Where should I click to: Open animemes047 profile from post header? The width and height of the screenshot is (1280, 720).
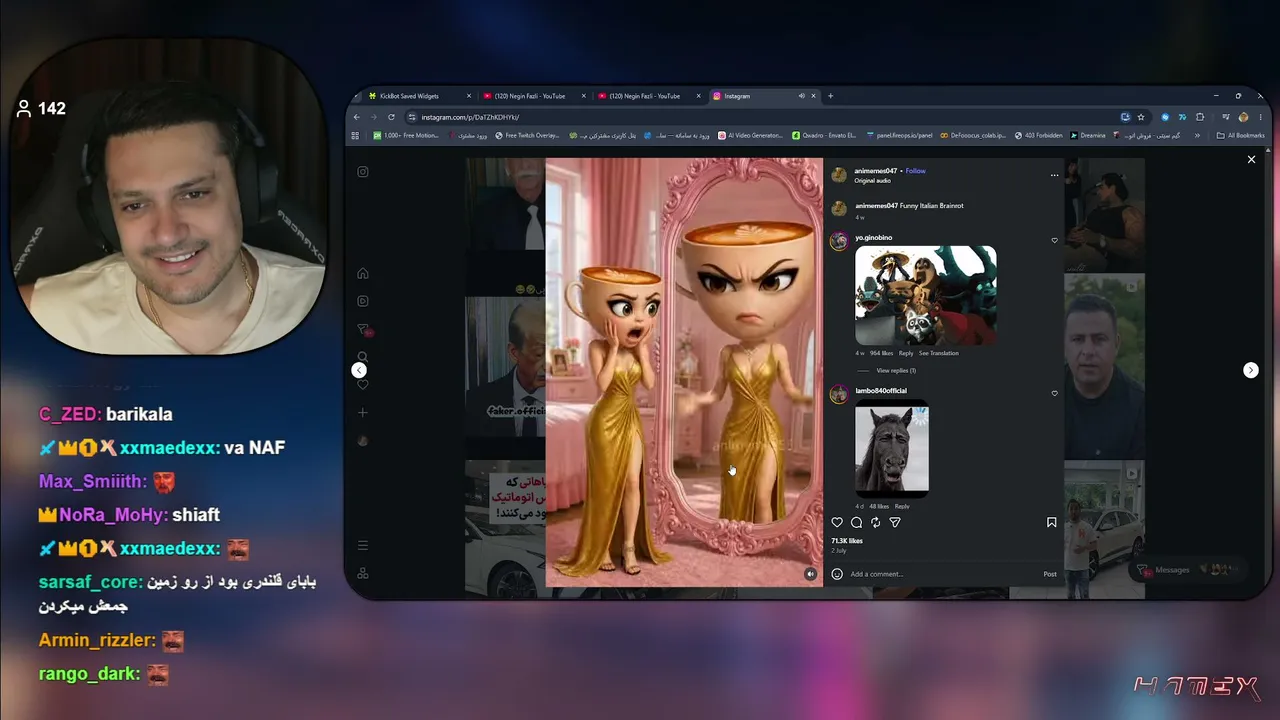click(x=876, y=171)
